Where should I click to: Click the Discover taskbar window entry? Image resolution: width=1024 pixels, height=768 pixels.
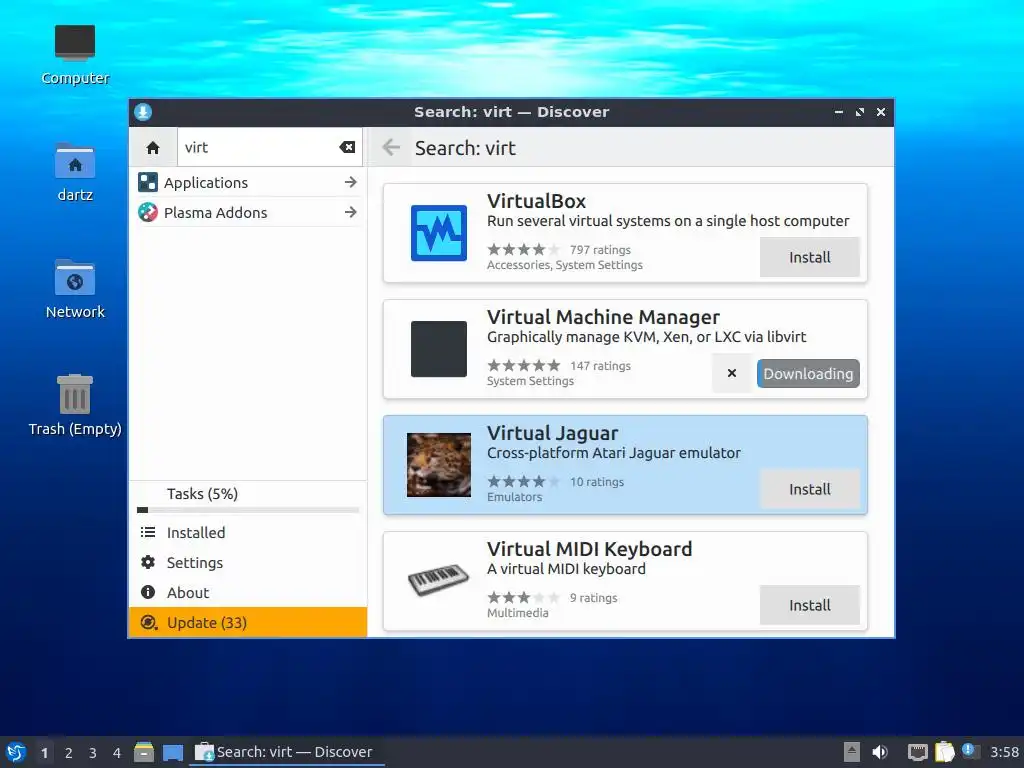tap(286, 752)
